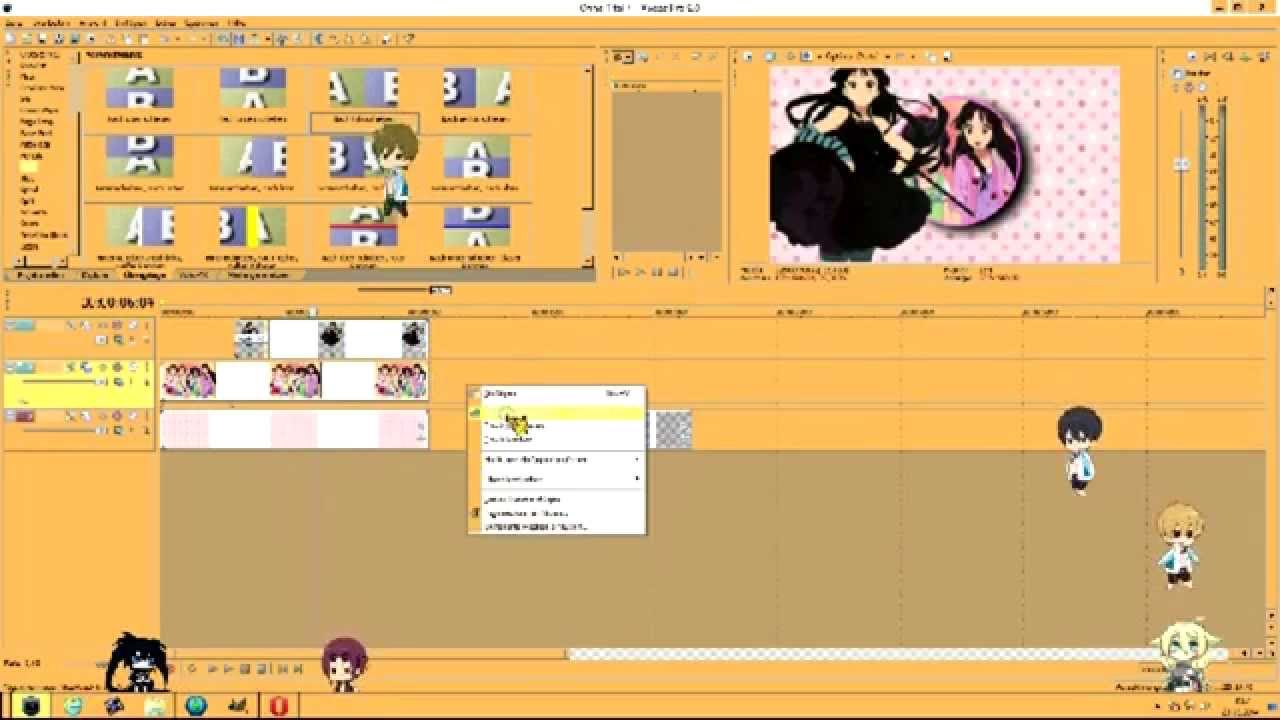Expand the first submenu arrow in the context menu
This screenshot has width=1280, height=720.
click(x=637, y=460)
